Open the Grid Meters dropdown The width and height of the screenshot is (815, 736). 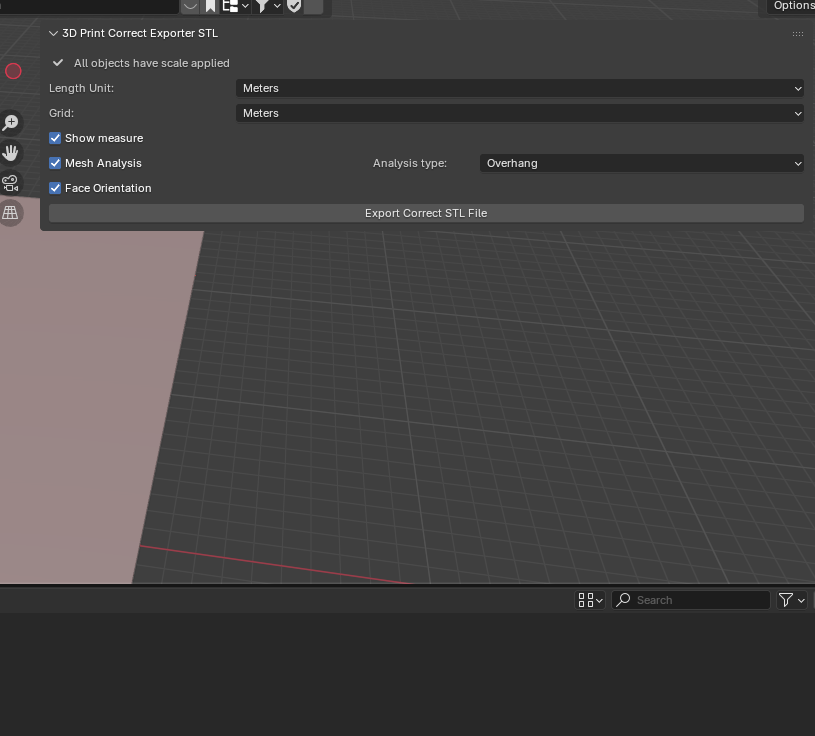[520, 113]
